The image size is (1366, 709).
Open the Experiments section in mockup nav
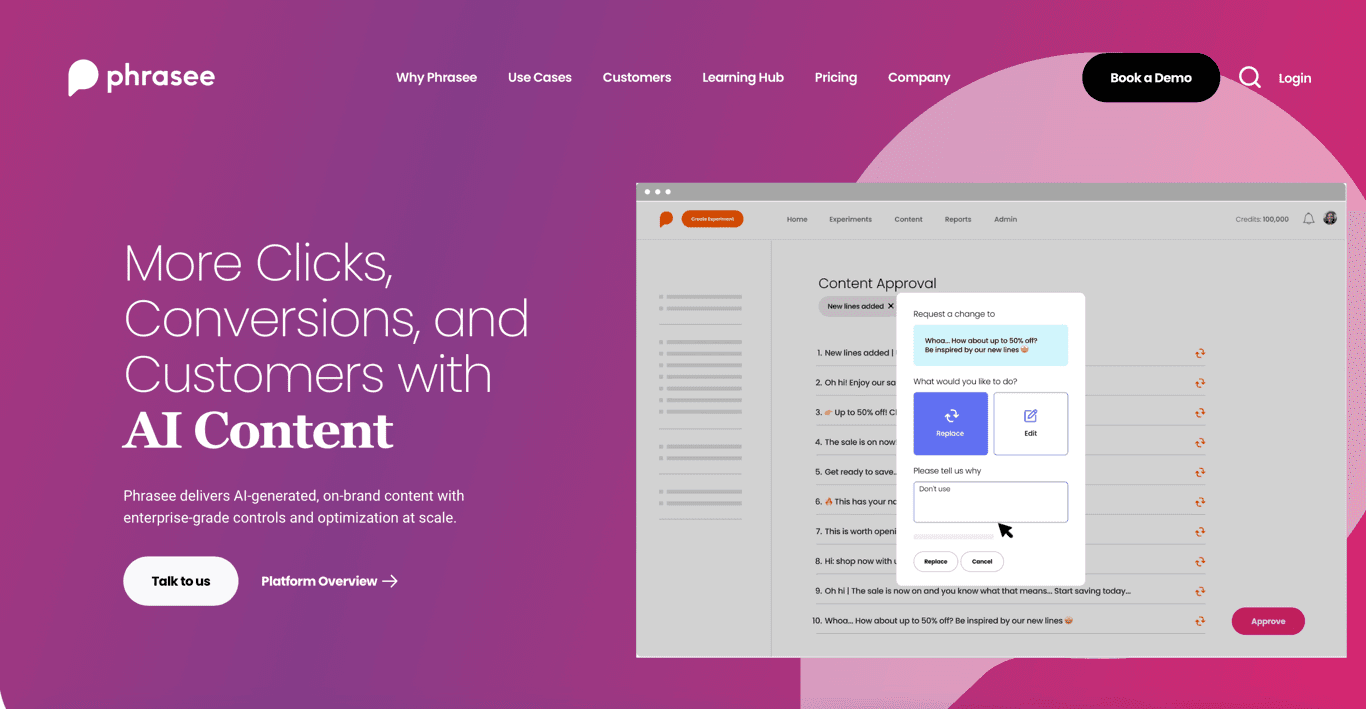[x=850, y=219]
